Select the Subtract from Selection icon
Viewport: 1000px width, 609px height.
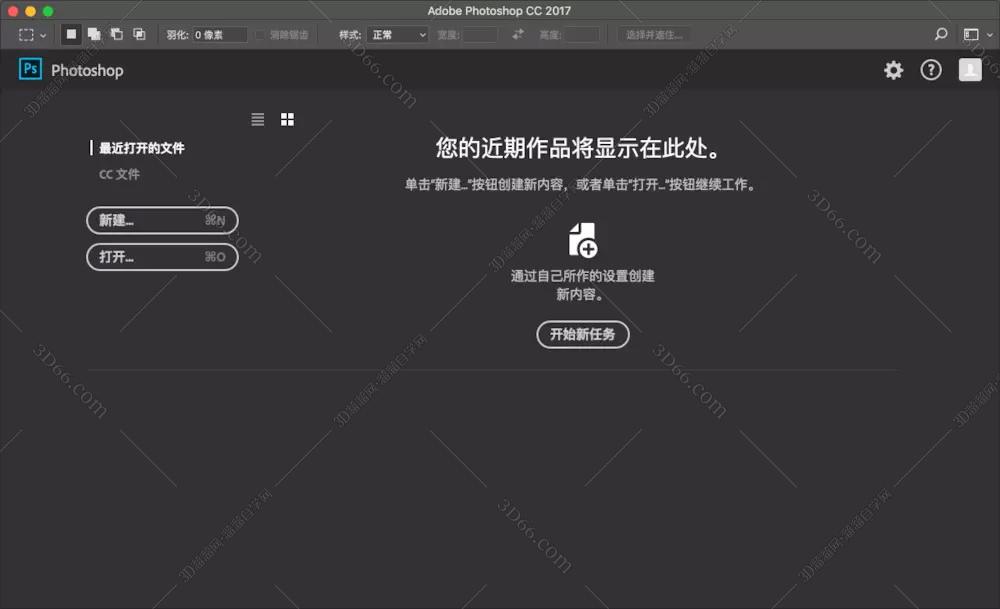click(x=116, y=34)
